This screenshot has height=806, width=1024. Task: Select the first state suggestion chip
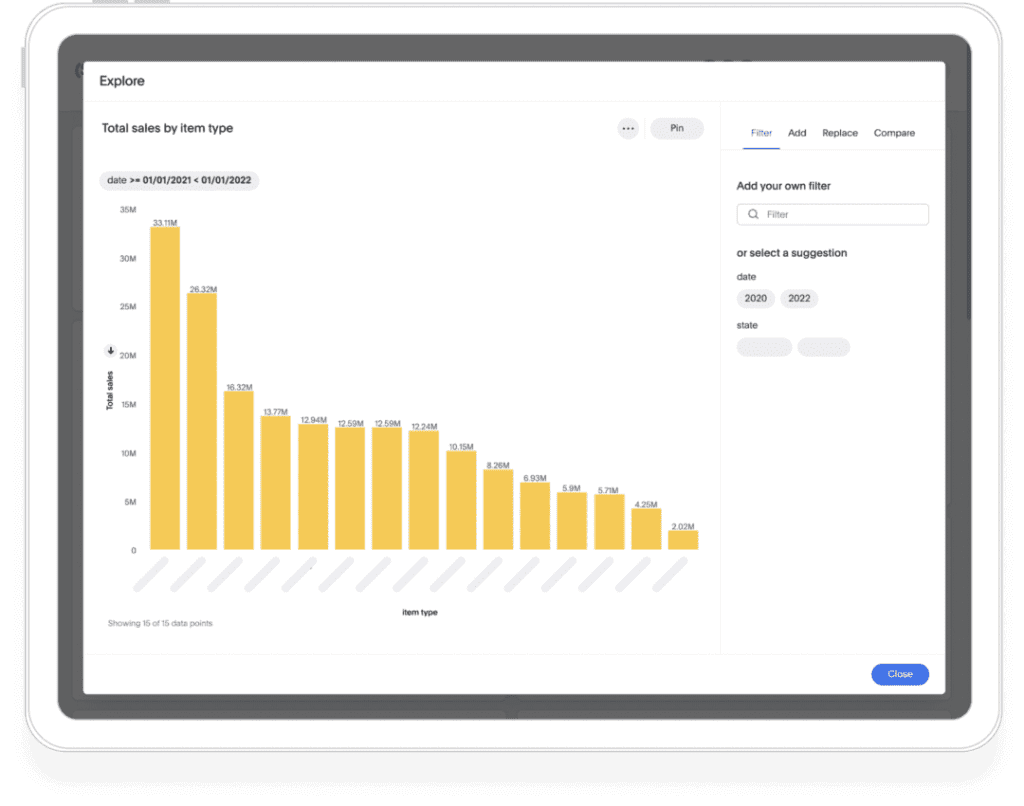pyautogui.click(x=764, y=347)
